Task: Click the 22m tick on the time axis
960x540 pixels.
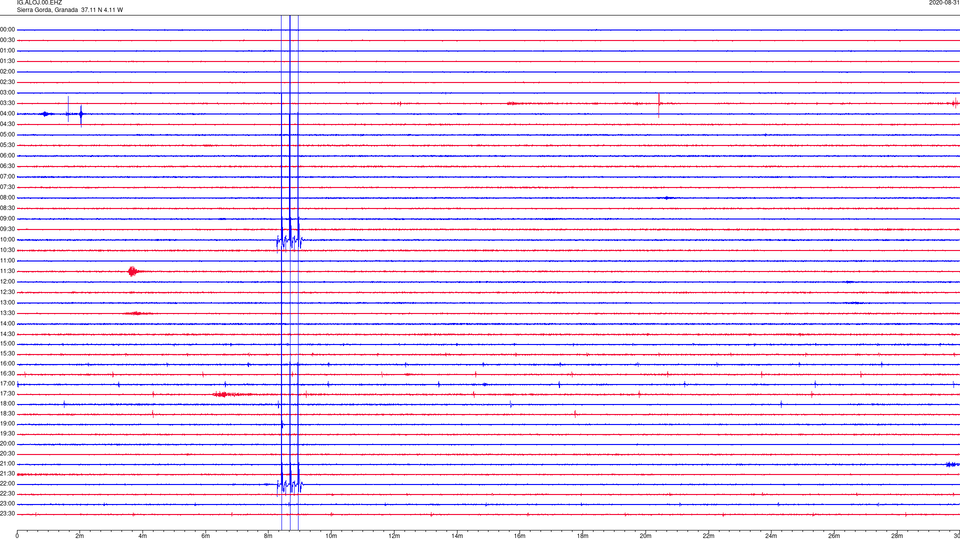Action: [x=708, y=536]
